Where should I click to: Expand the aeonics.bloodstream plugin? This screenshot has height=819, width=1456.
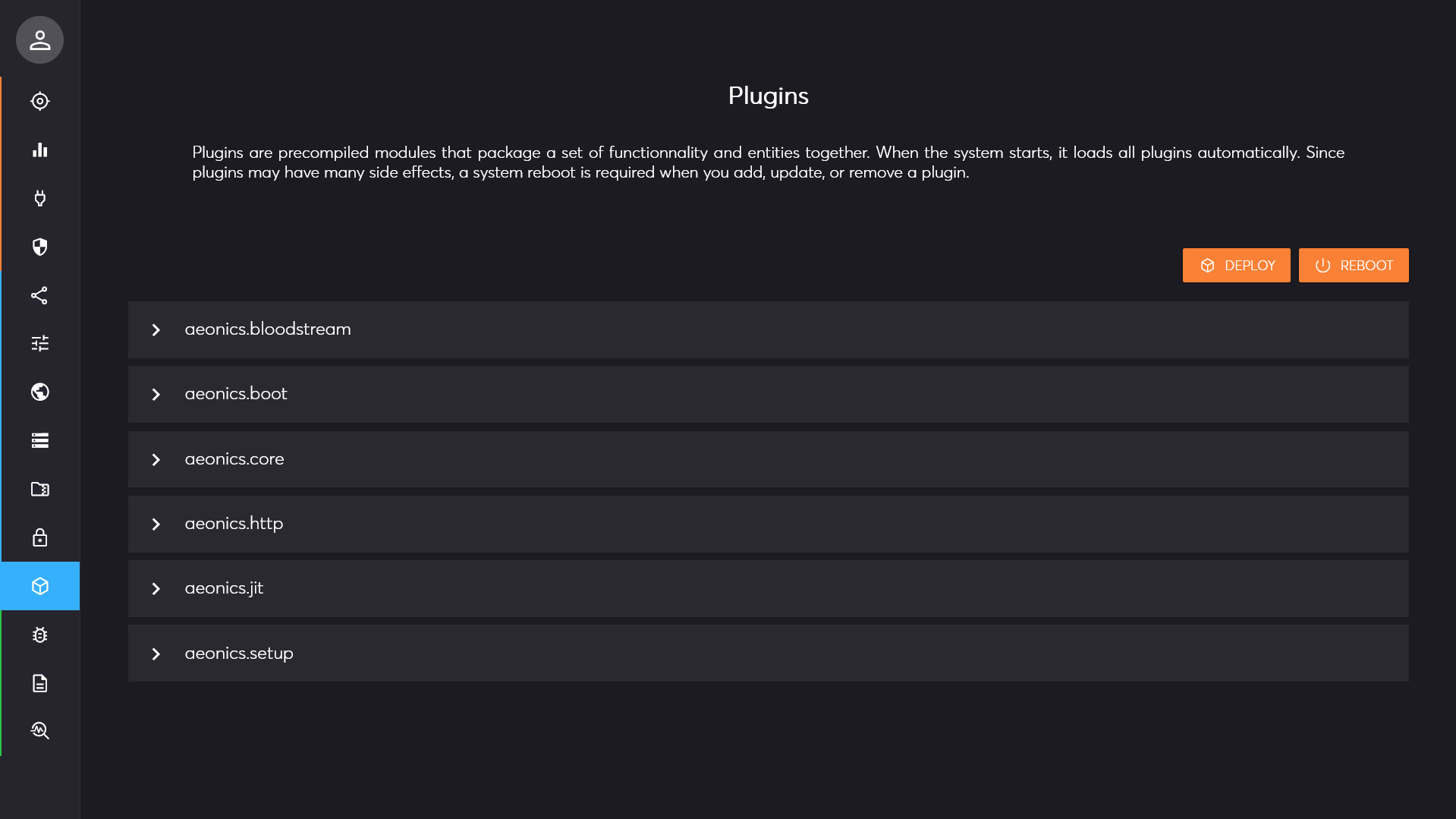click(x=156, y=329)
